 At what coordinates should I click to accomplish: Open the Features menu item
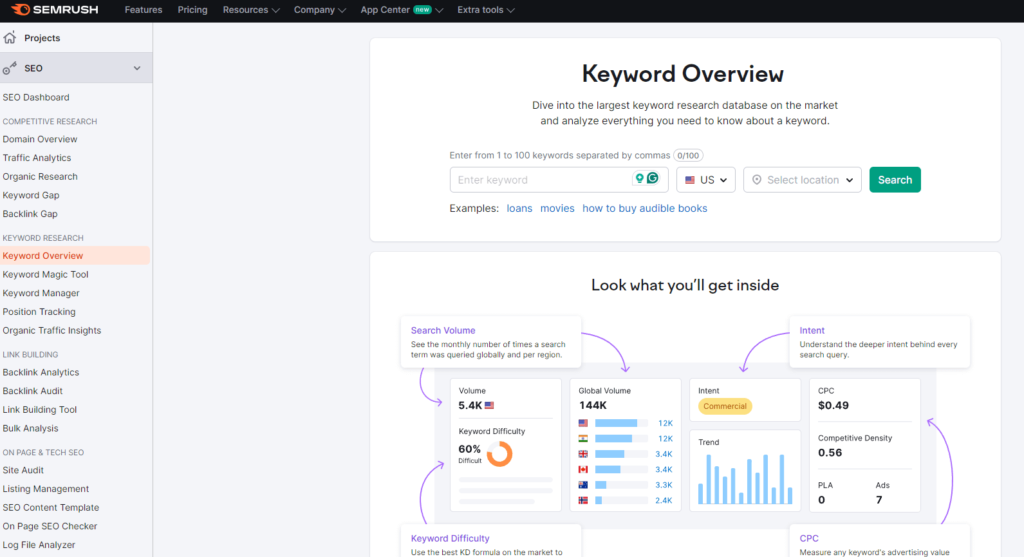click(143, 10)
